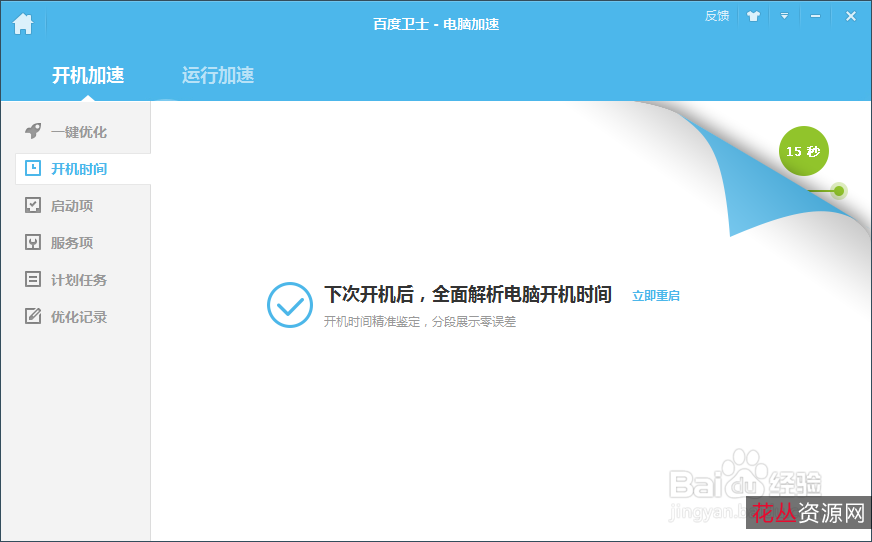Screen dimensions: 872x542
Task: Close the 电脑加速 window
Action: pyautogui.click(x=850, y=16)
